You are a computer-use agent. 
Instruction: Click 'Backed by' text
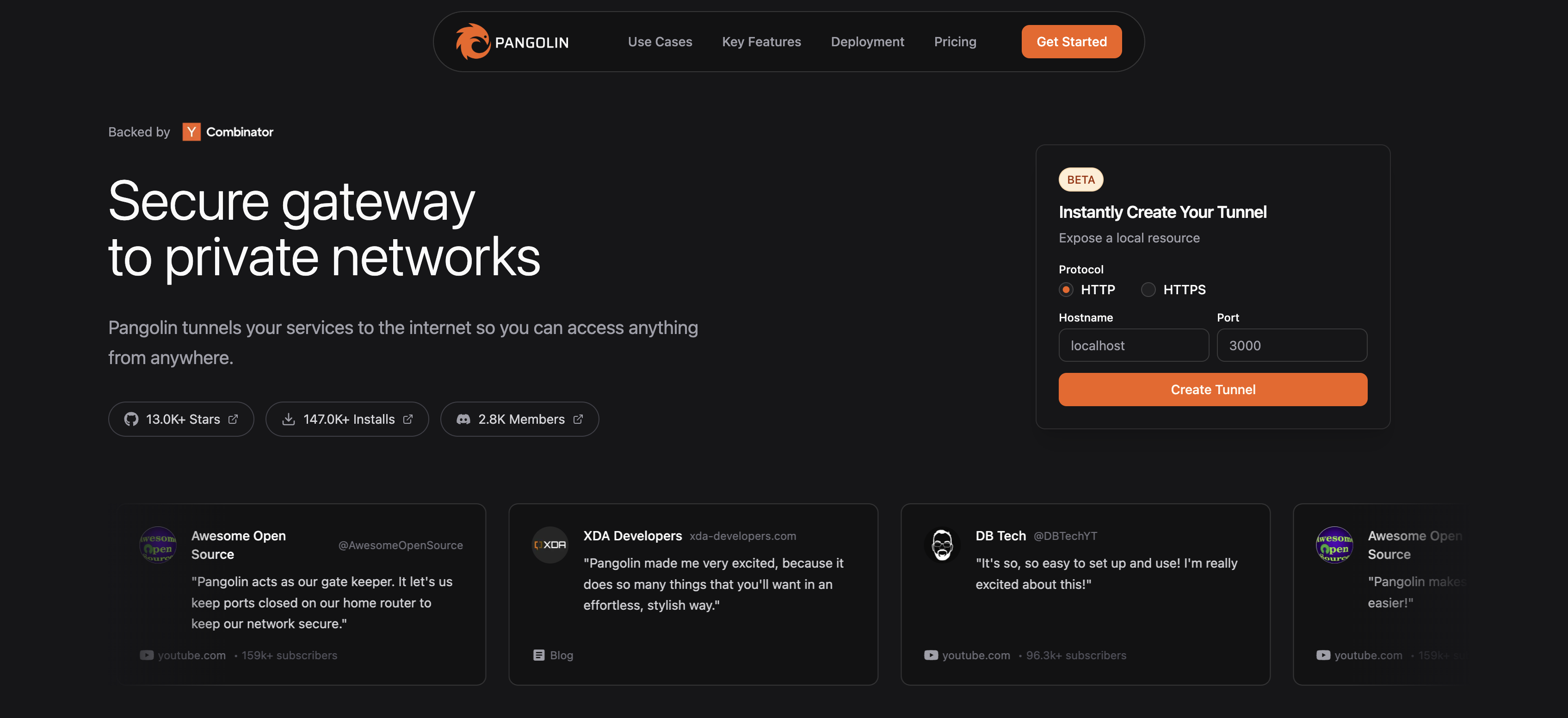[x=139, y=131]
